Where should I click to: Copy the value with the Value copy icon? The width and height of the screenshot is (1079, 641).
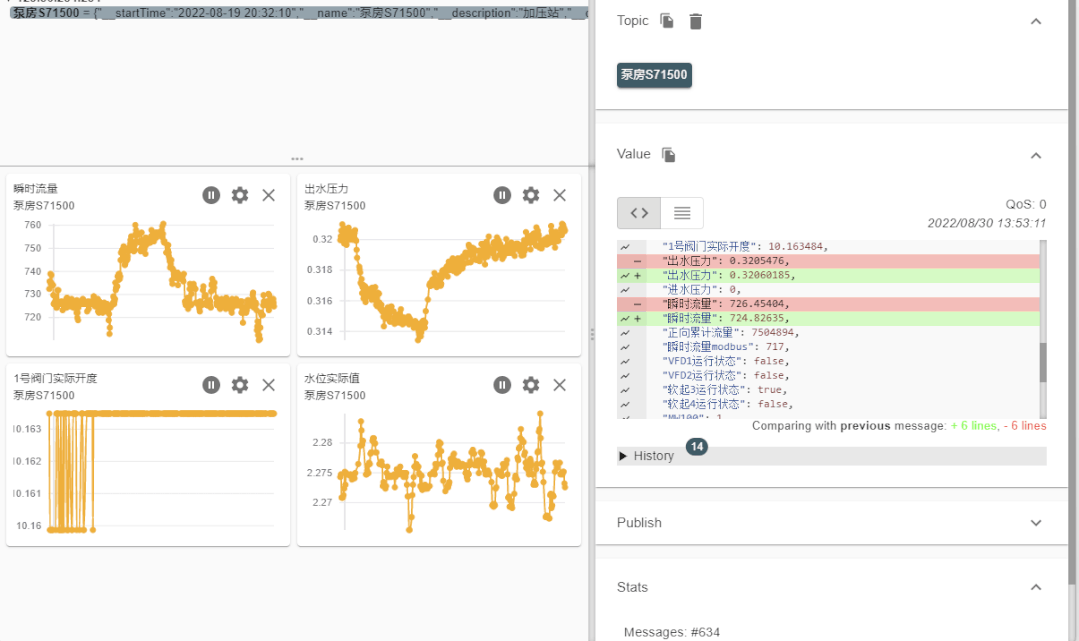coord(668,154)
